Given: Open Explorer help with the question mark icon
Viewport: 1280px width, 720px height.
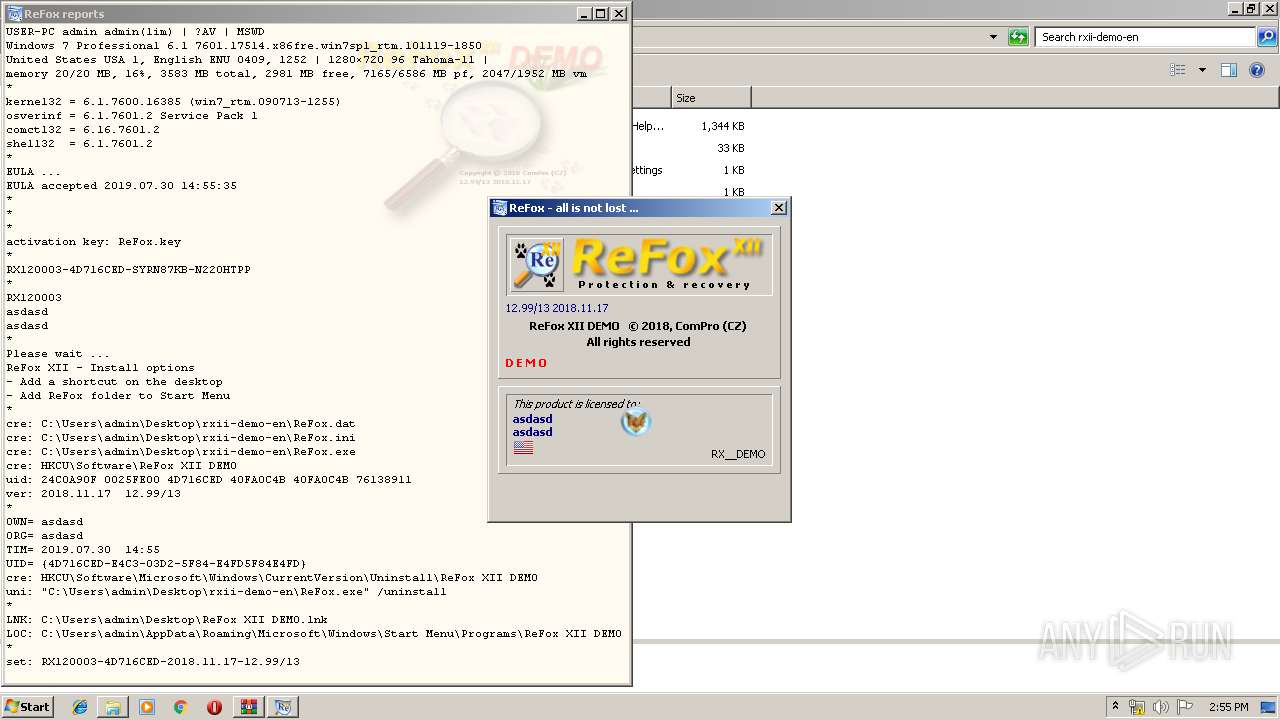Looking at the screenshot, I should click(1258, 70).
